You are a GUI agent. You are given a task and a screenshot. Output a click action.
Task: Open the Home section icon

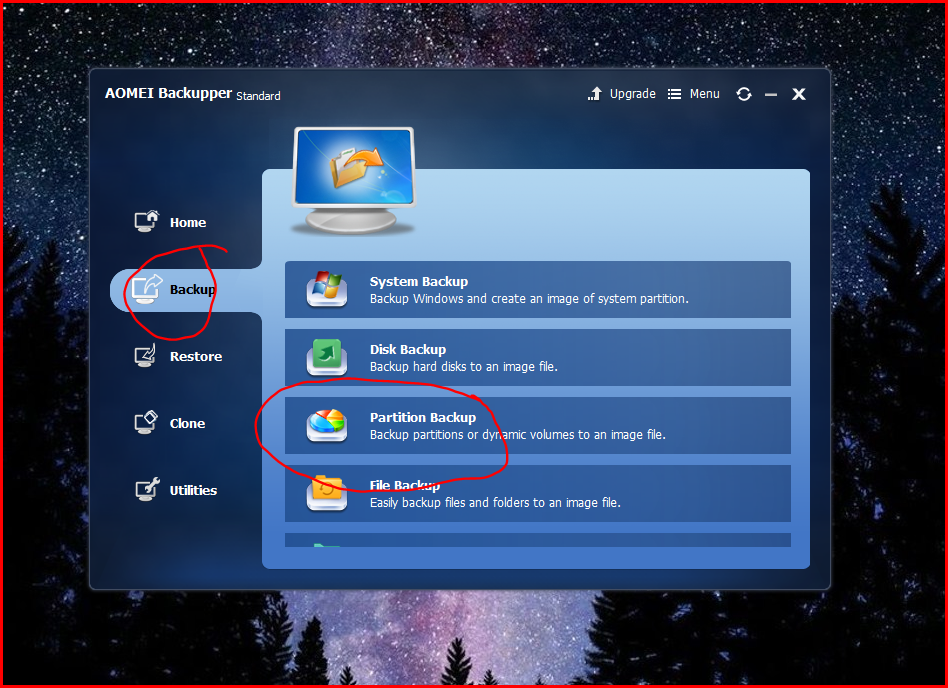146,221
